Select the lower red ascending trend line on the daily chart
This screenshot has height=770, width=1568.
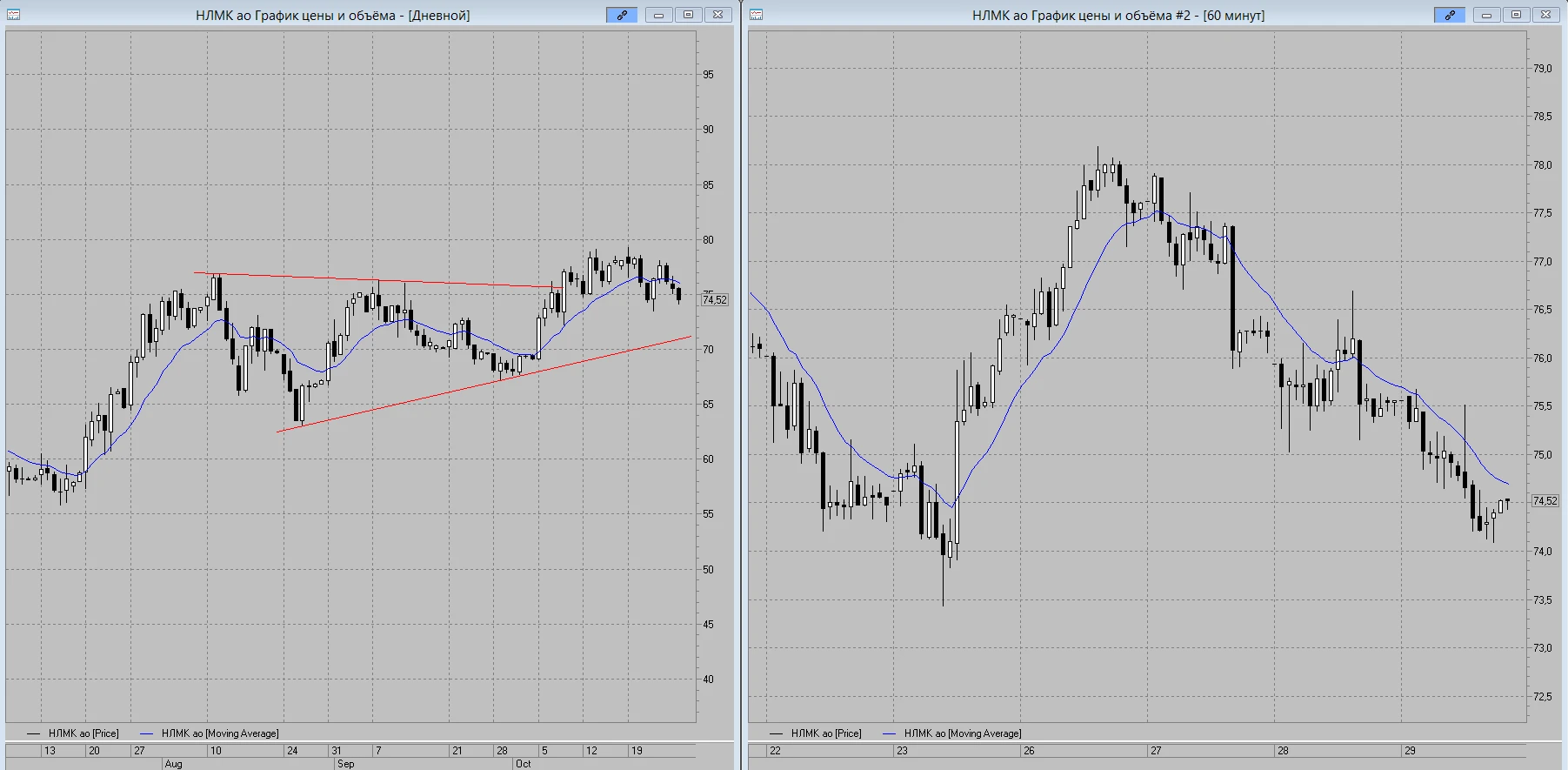click(484, 384)
